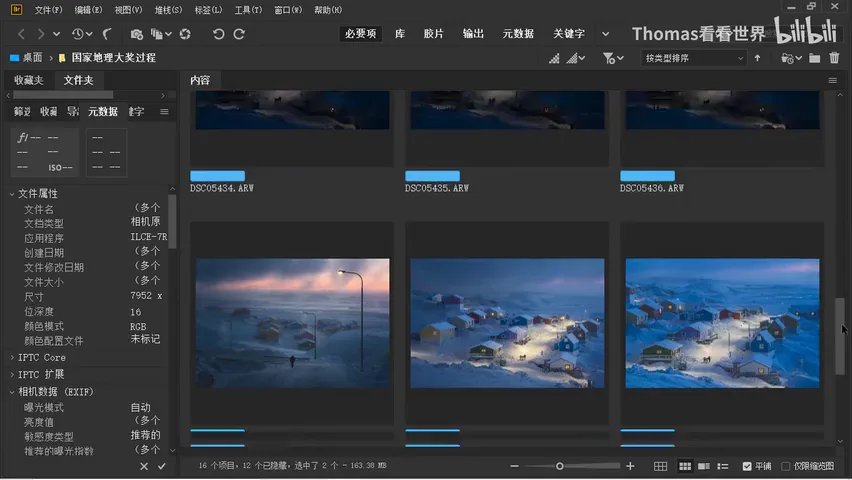Switch to details view icon
This screenshot has height=480, width=852.
pos(704,466)
